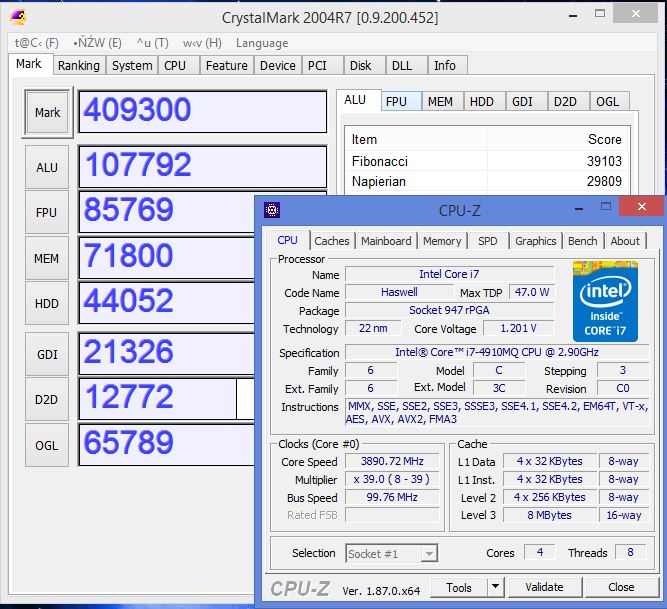Minimize the CrystalMark window
This screenshot has height=609, width=667.
click(x=573, y=16)
